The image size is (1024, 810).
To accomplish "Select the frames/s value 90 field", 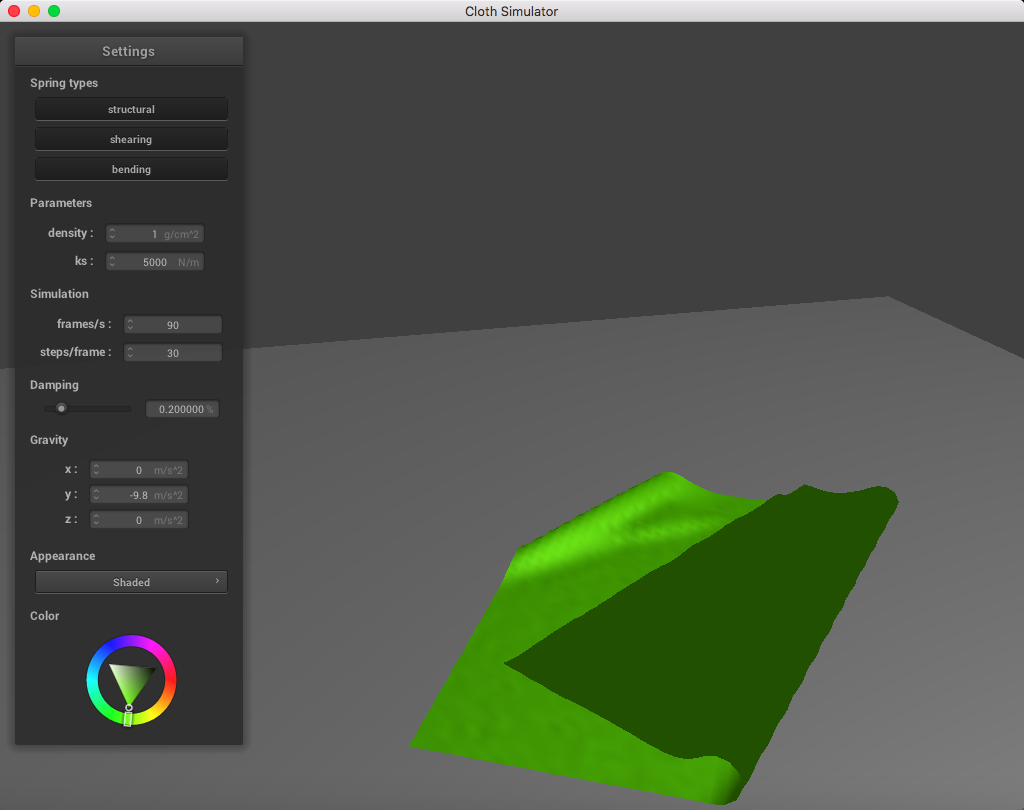I will point(172,325).
